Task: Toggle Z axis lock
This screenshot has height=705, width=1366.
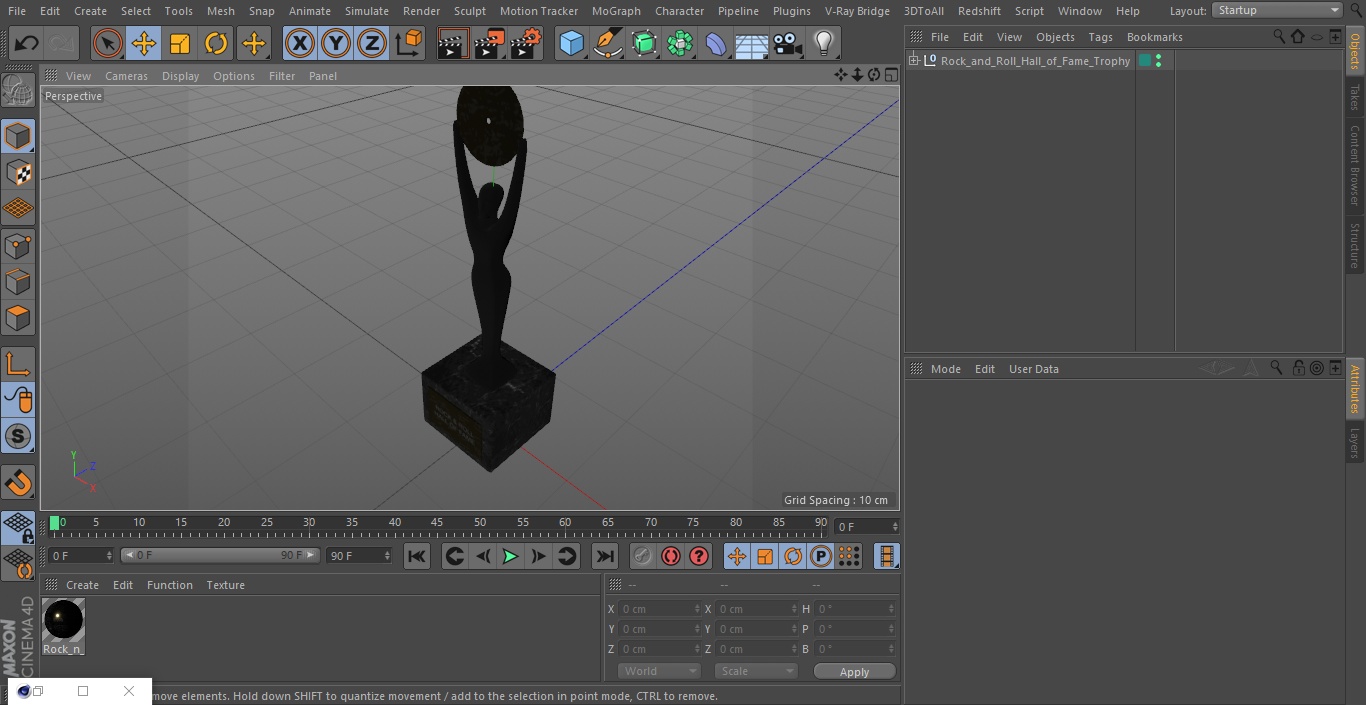Action: point(372,43)
